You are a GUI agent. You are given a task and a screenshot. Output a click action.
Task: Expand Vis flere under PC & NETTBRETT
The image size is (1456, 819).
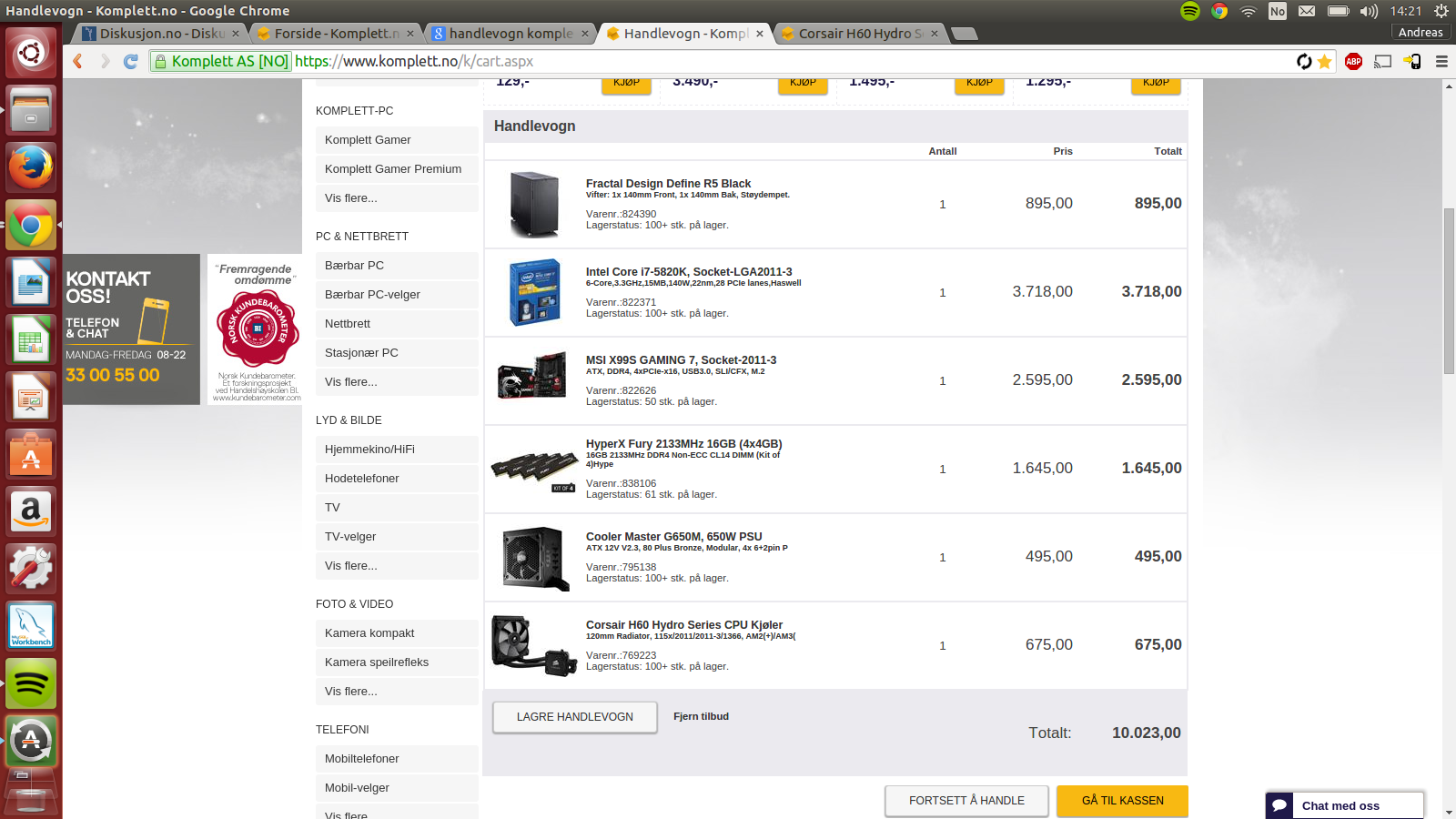click(397, 382)
